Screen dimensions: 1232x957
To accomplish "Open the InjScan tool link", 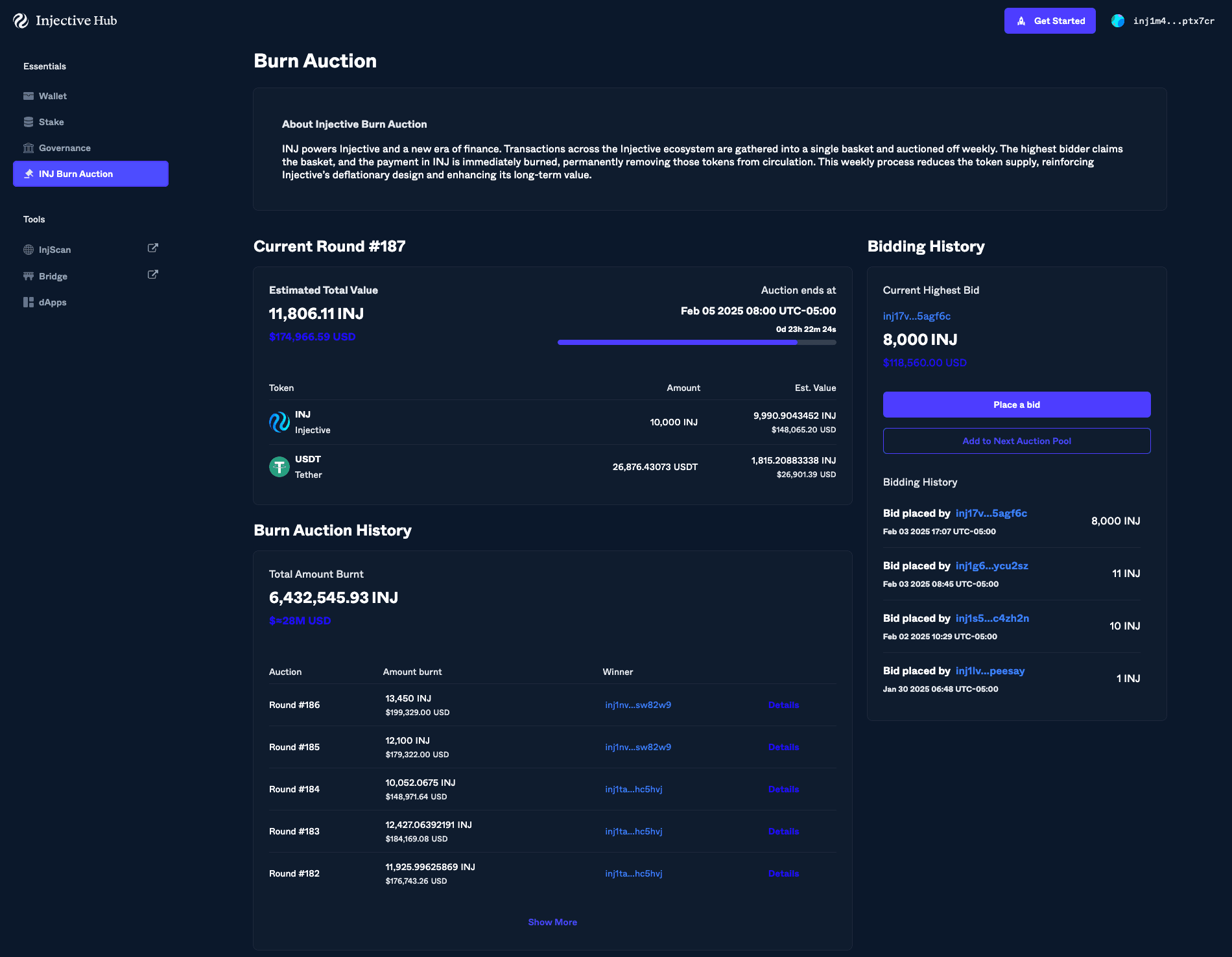I will [x=91, y=250].
